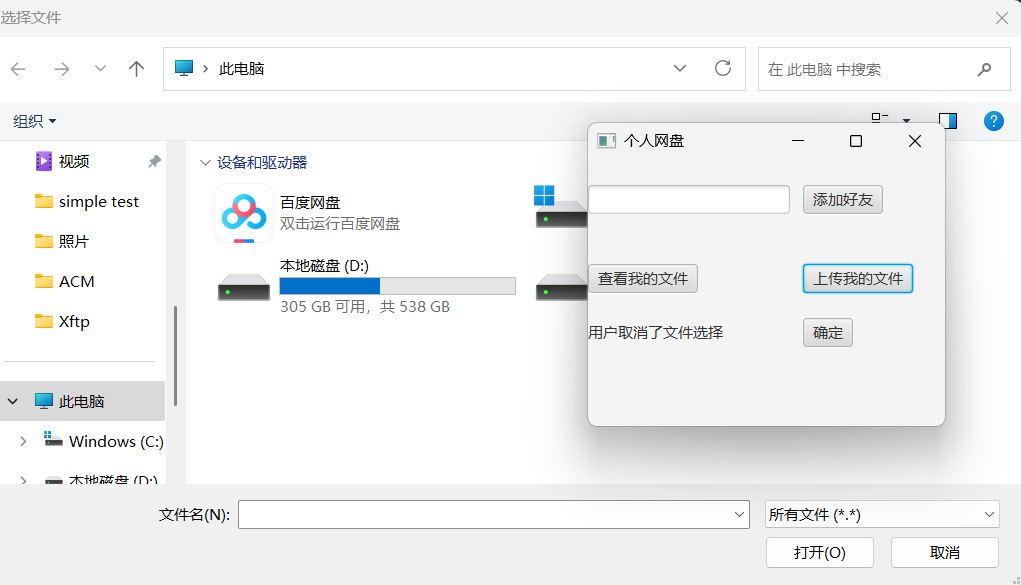Open the address bar history dropdown

tap(680, 69)
